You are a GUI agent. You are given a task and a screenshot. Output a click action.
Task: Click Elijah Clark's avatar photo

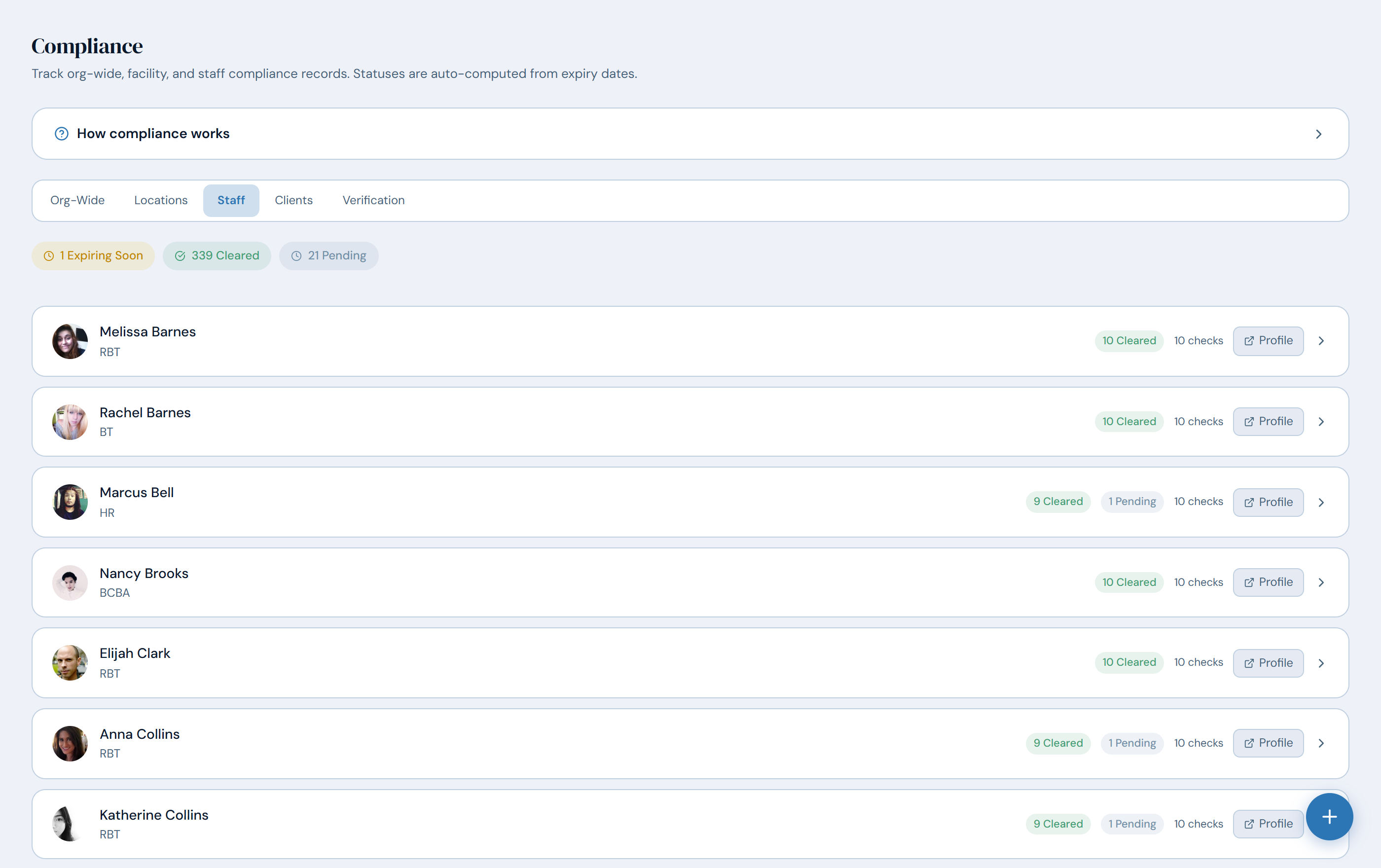70,663
